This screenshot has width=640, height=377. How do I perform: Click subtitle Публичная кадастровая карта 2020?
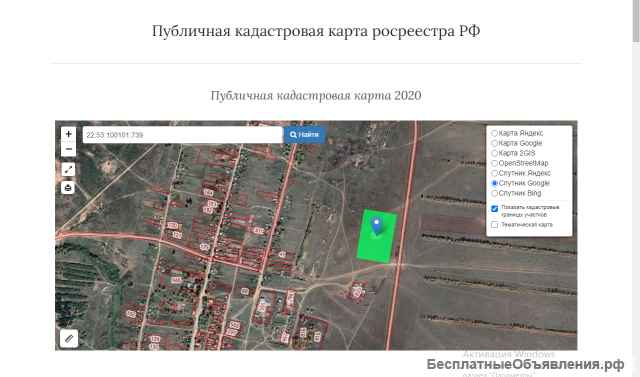tap(316, 95)
